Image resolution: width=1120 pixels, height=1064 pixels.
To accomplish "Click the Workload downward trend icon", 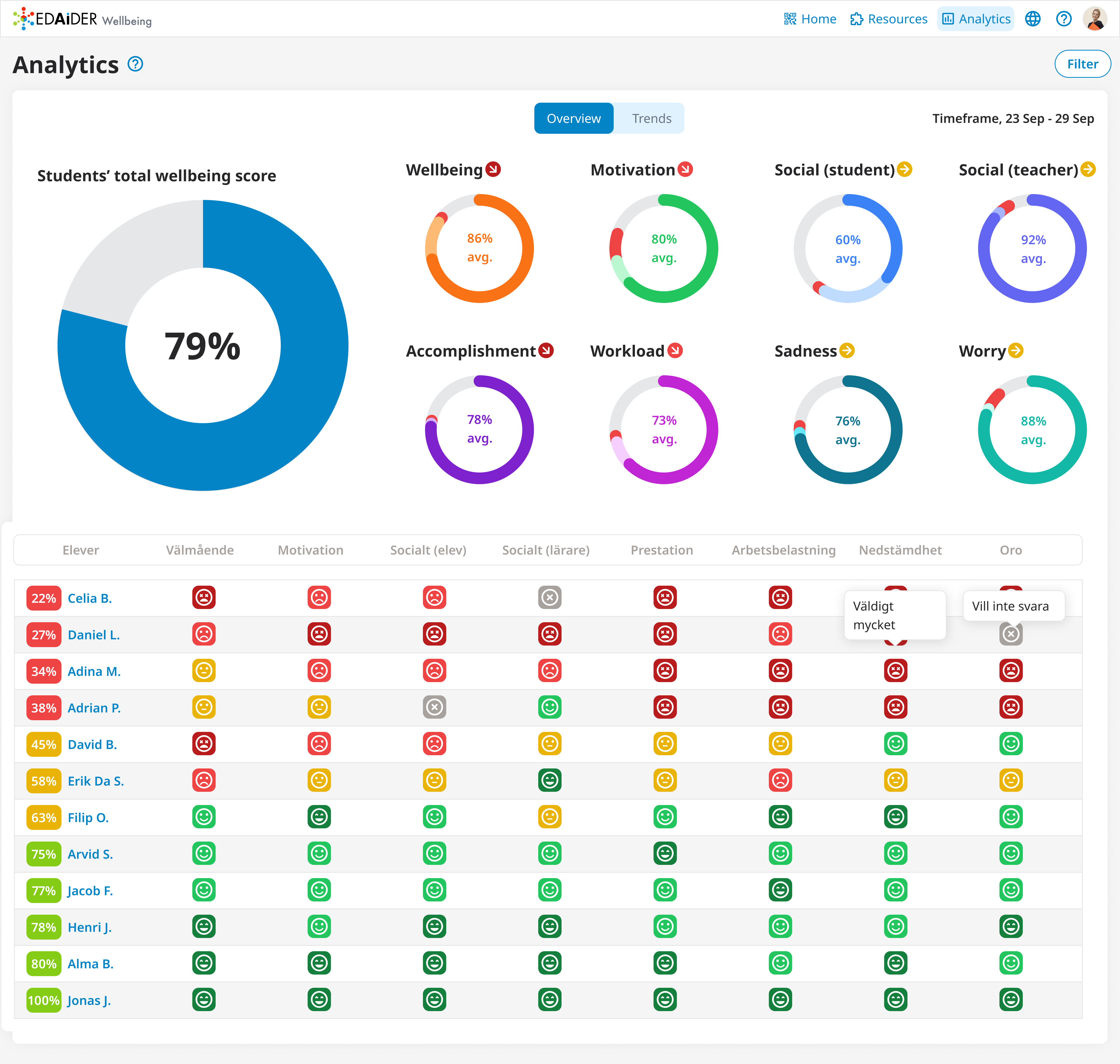I will 675,351.
